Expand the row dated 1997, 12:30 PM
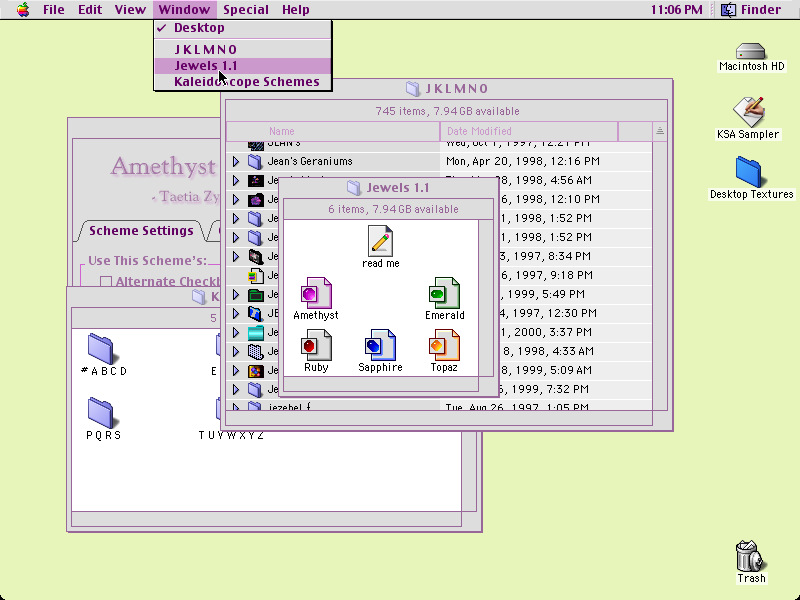The image size is (800, 600). tap(236, 313)
